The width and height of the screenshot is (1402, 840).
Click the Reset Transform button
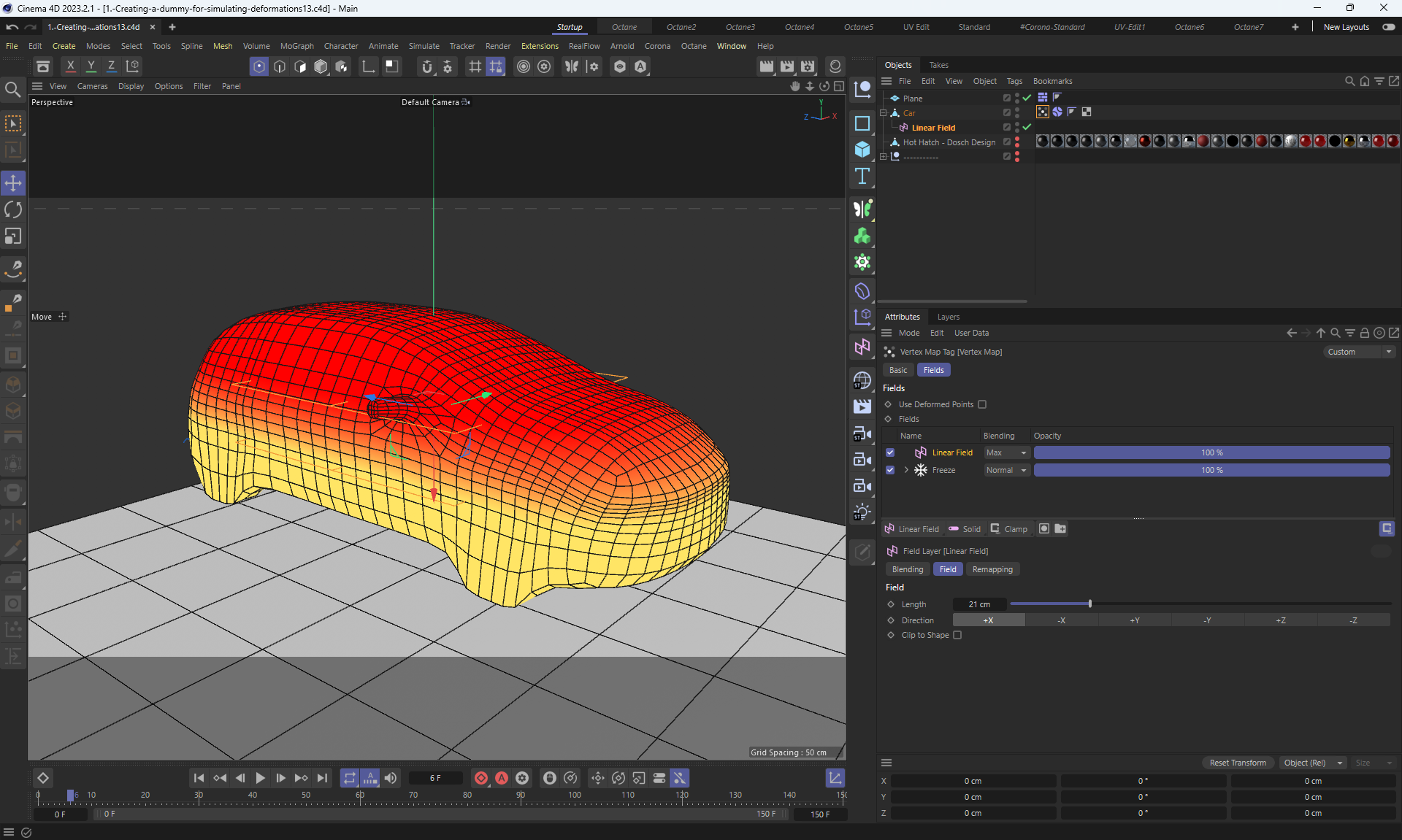click(x=1237, y=763)
